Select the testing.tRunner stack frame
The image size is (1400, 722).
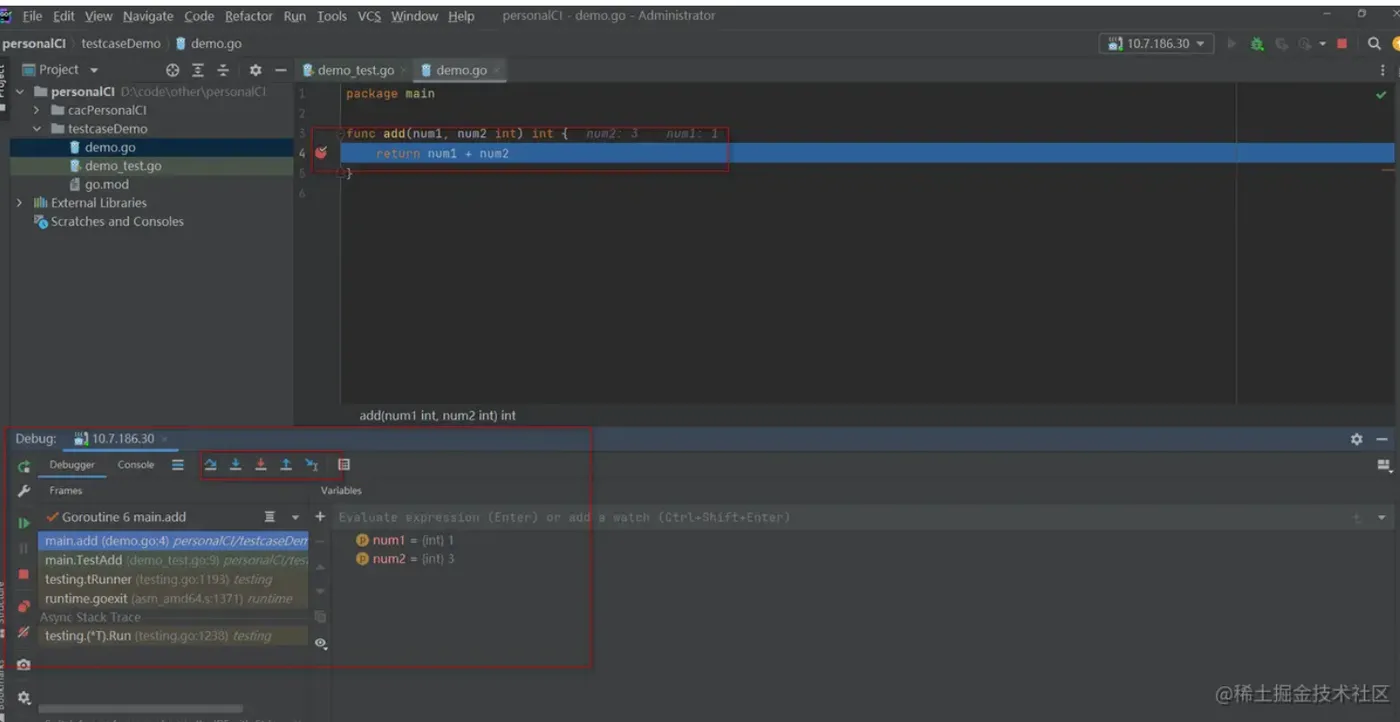(x=173, y=579)
